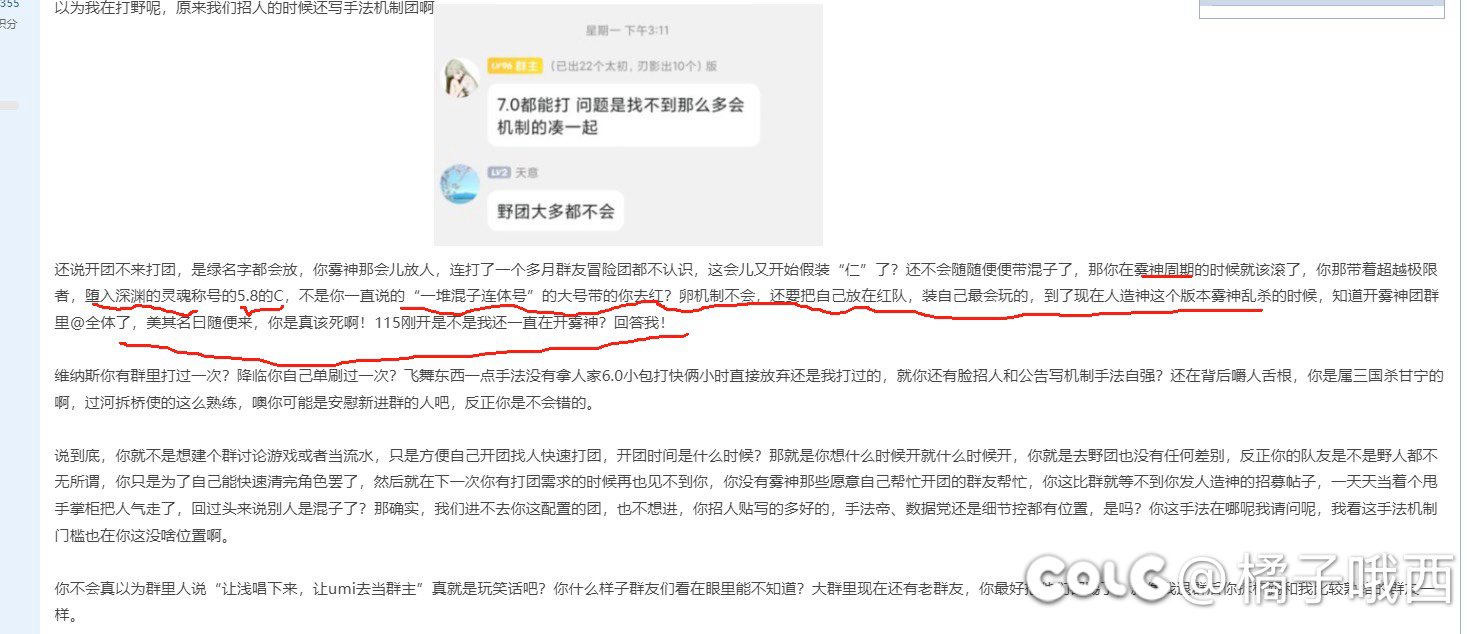Click the gray LV2 level badge
1467x634 pixels.
[x=499, y=172]
